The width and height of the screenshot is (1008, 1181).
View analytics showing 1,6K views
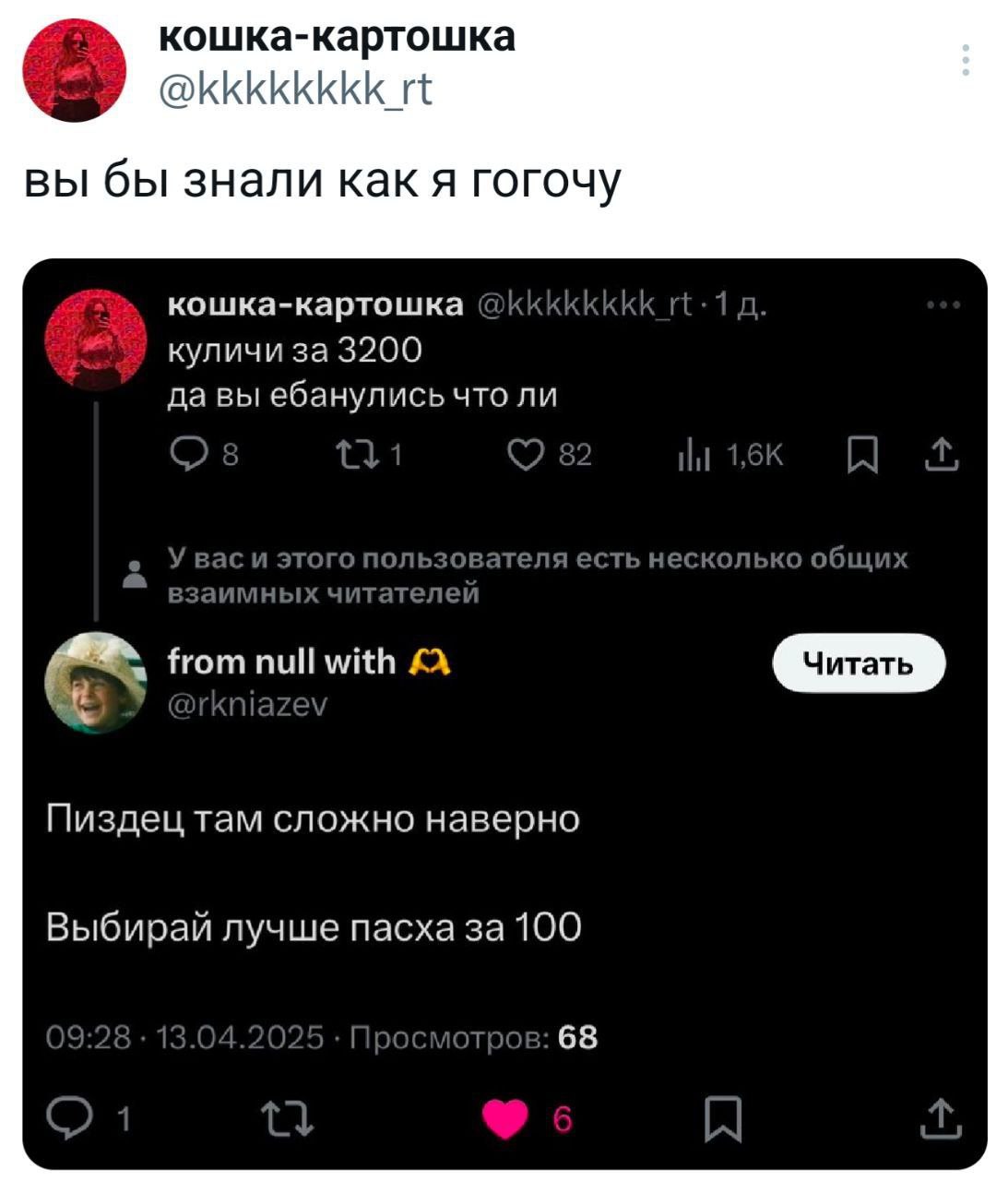coord(688,455)
